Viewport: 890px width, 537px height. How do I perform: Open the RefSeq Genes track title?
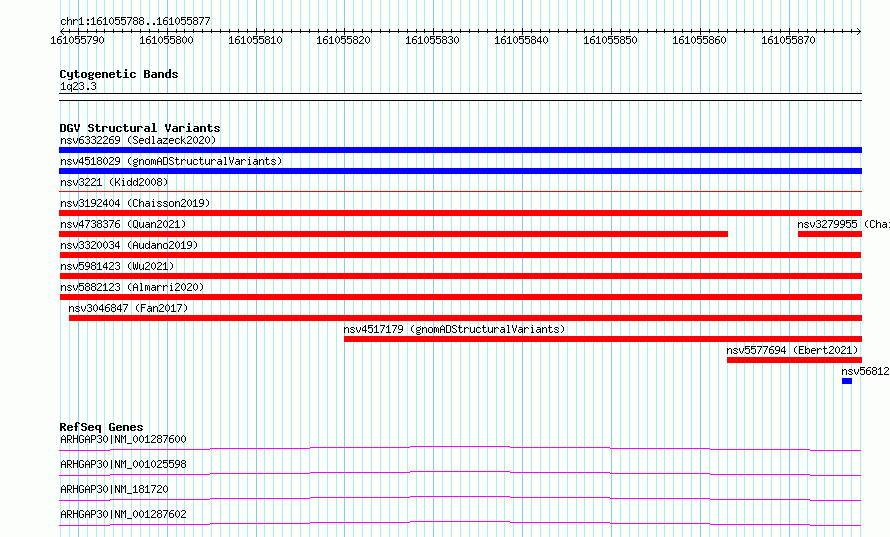click(x=101, y=427)
